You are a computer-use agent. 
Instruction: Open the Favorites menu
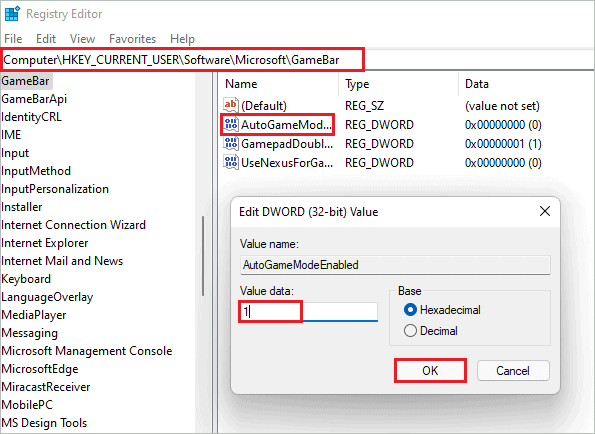pyautogui.click(x=132, y=39)
